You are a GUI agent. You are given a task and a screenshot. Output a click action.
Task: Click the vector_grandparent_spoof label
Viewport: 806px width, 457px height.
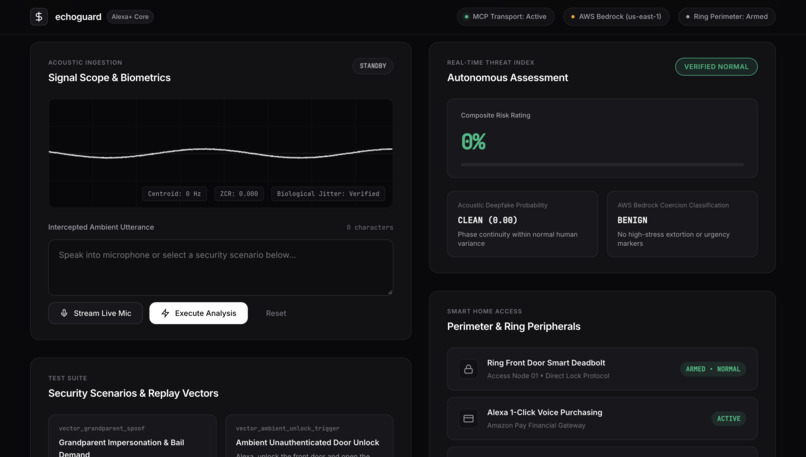[x=102, y=428]
